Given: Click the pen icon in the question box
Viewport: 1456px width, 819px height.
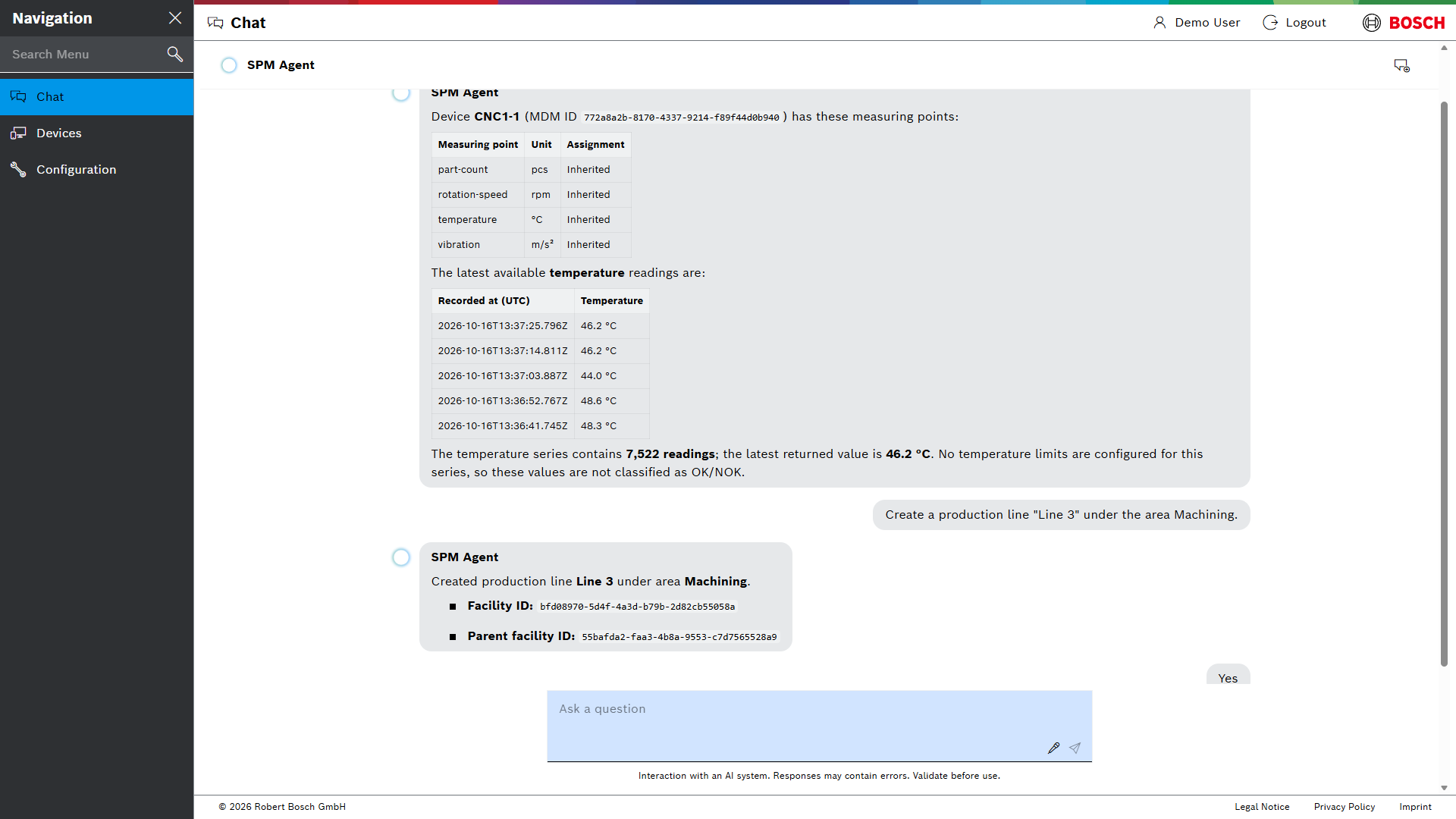Looking at the screenshot, I should click(1053, 748).
